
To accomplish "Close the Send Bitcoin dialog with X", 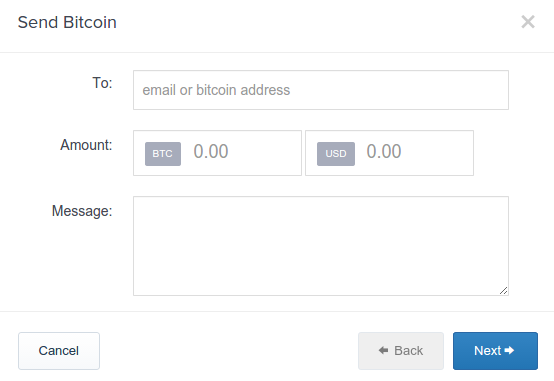I will 528,22.
